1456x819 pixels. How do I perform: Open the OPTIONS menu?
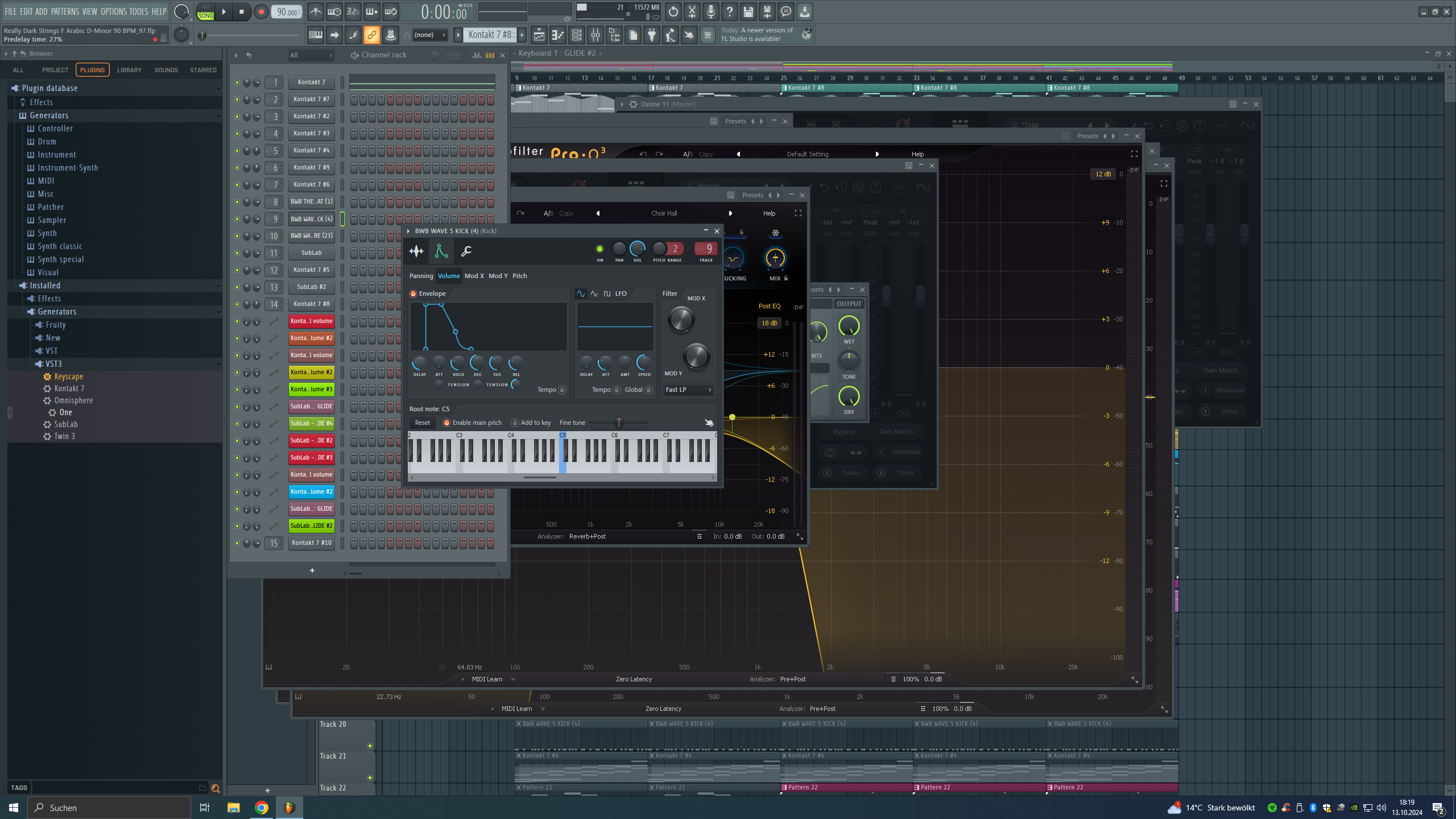pyautogui.click(x=114, y=11)
